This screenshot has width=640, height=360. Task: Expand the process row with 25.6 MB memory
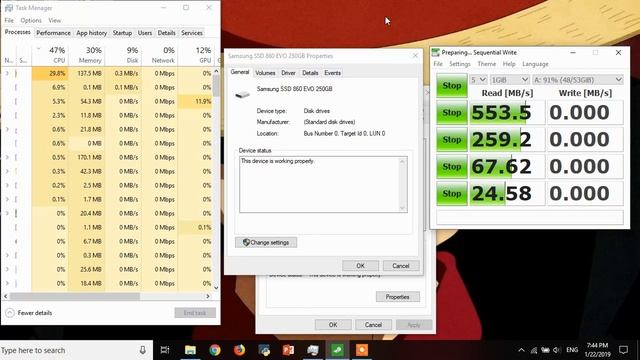(7, 269)
